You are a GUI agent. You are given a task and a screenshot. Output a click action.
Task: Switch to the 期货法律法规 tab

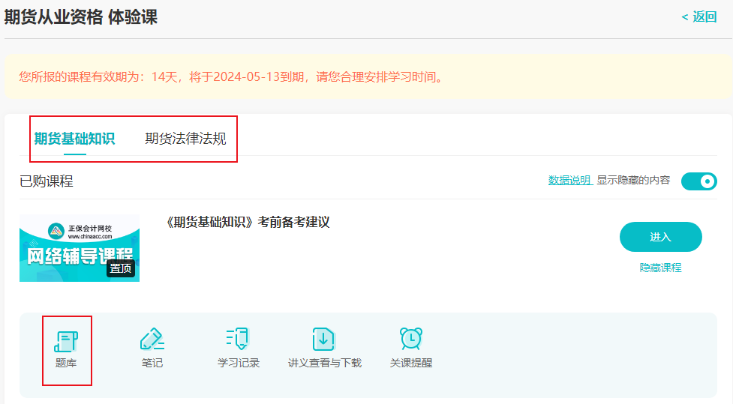click(185, 139)
